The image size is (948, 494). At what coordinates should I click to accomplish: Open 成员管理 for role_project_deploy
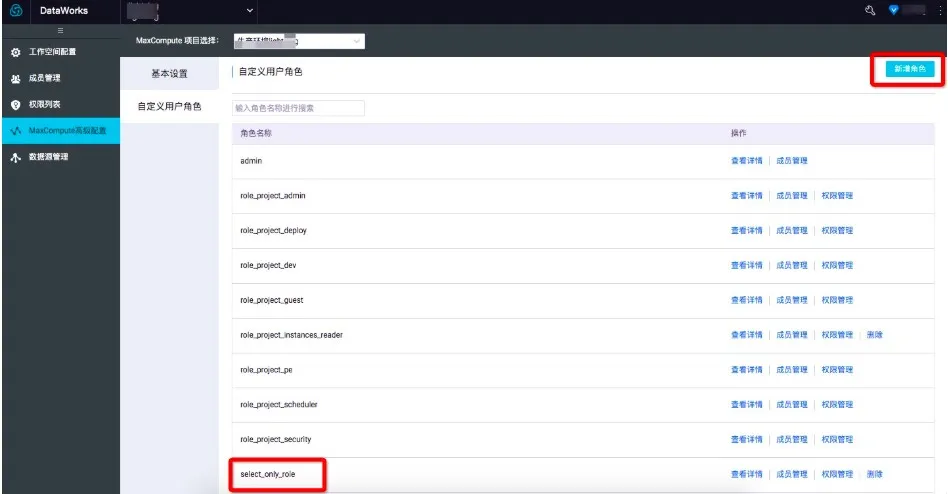[x=792, y=230]
